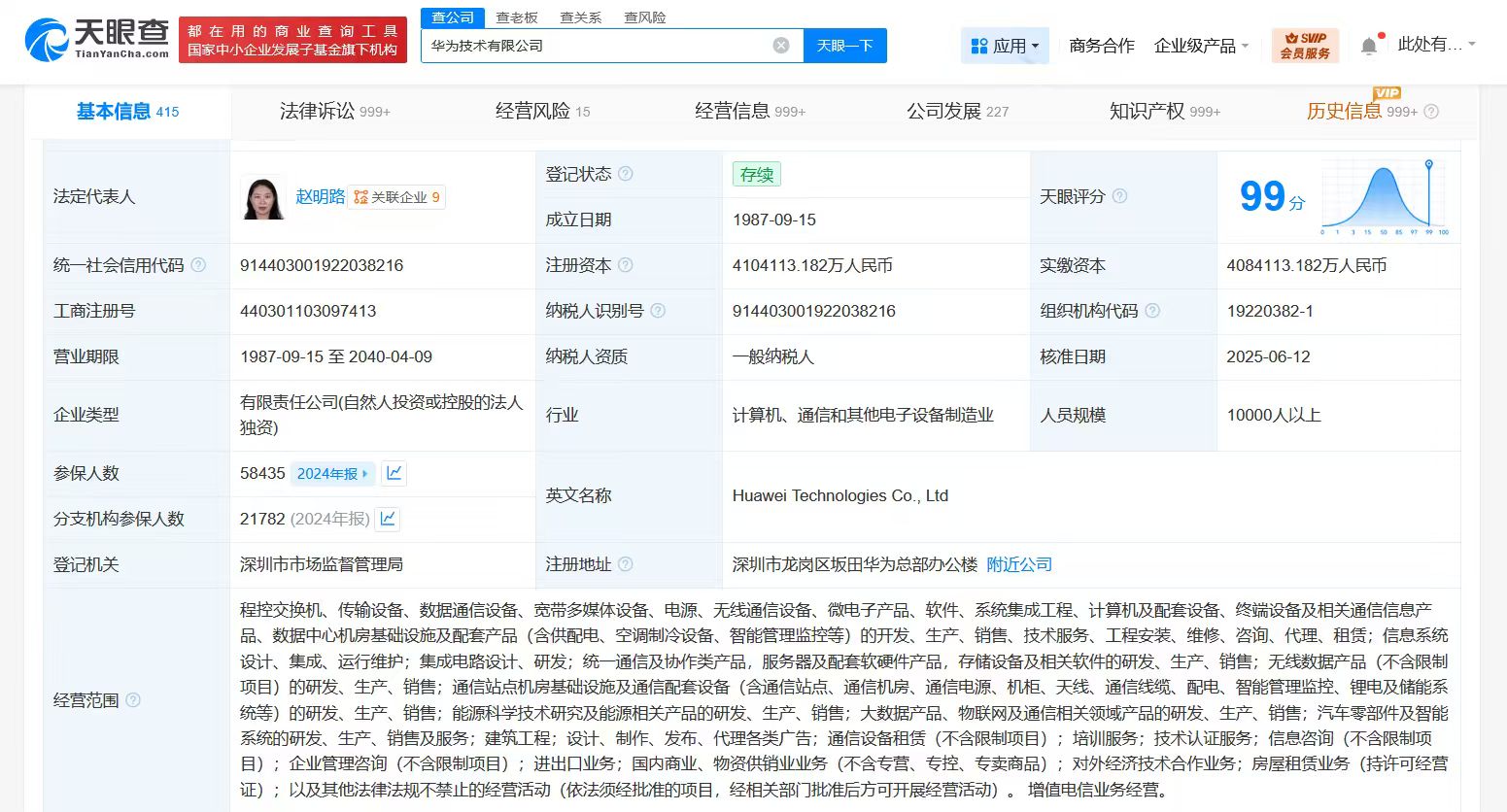Switch to the 查风险 search tab
1507x812 pixels.
click(645, 17)
